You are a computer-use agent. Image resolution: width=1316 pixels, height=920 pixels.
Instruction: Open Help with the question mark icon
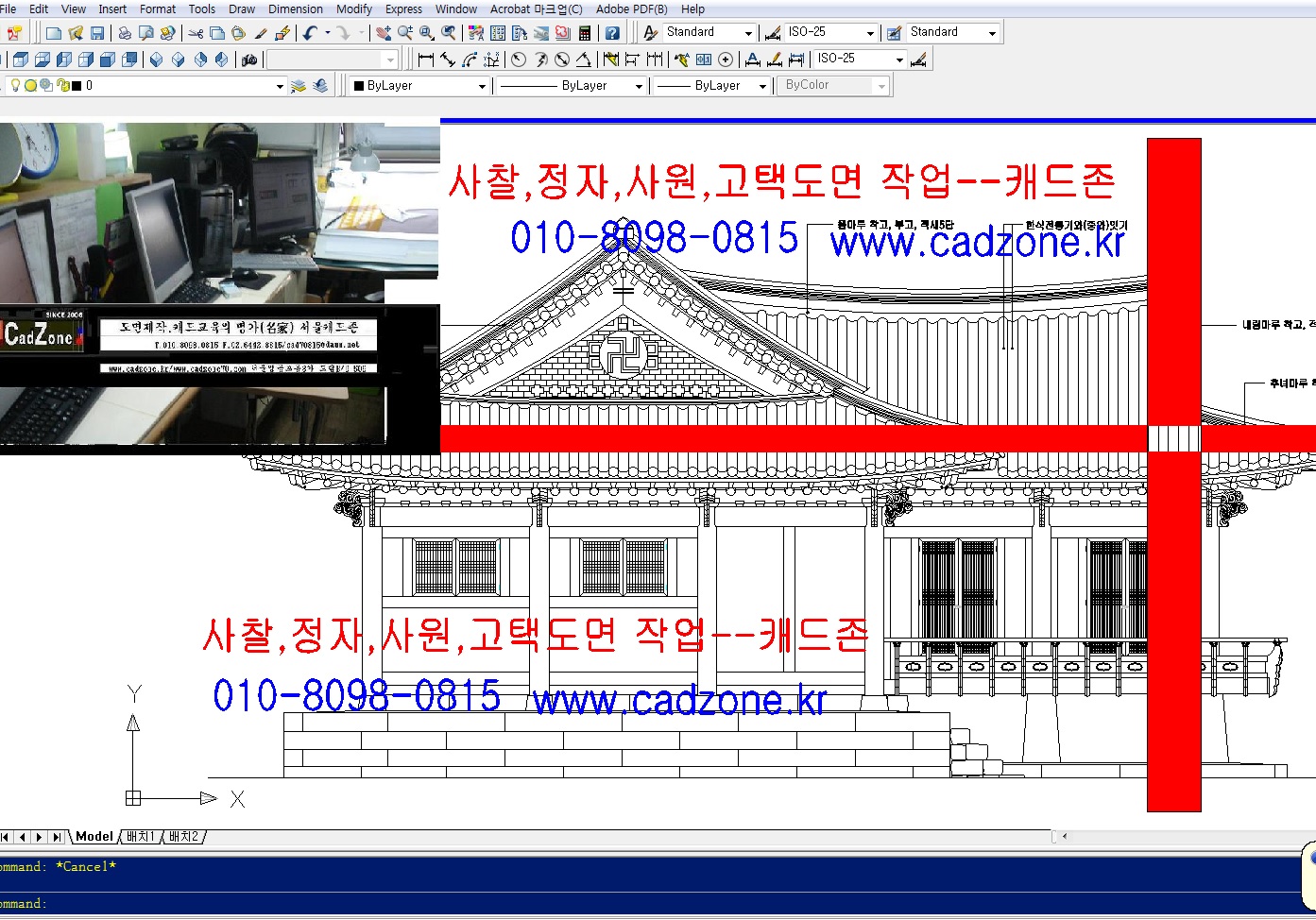point(612,33)
